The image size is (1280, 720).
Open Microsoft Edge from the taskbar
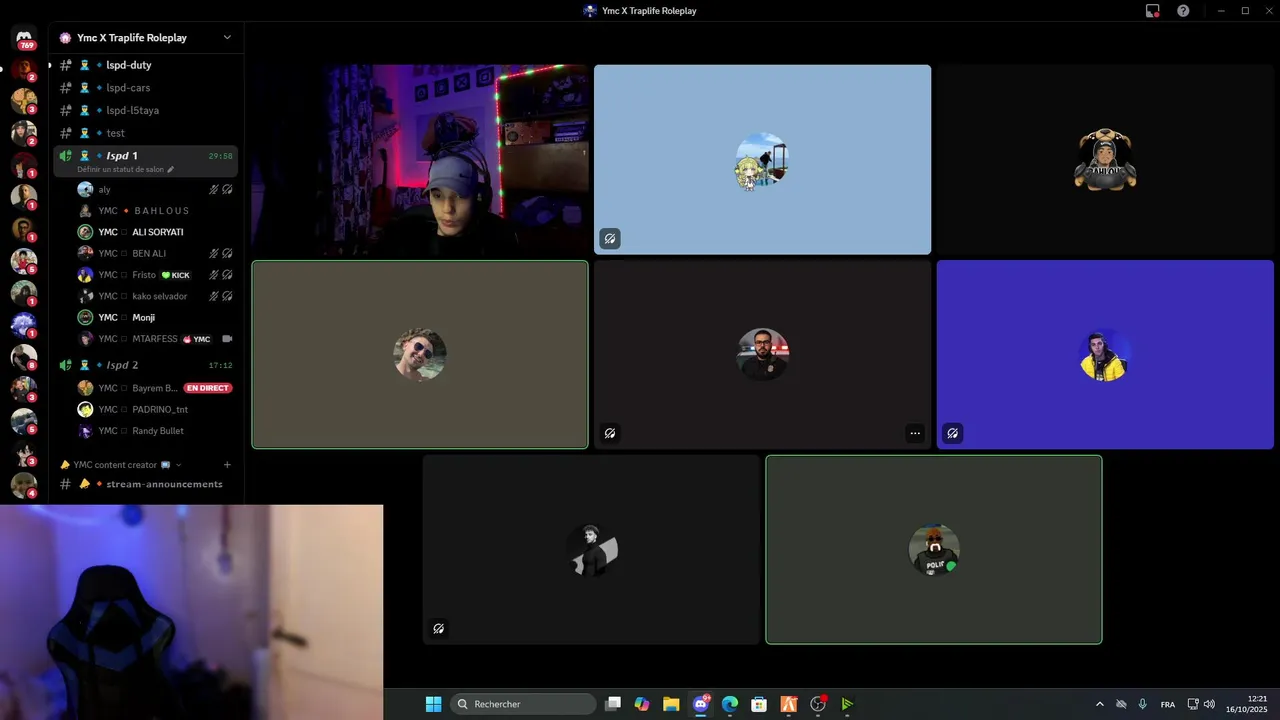[730, 704]
